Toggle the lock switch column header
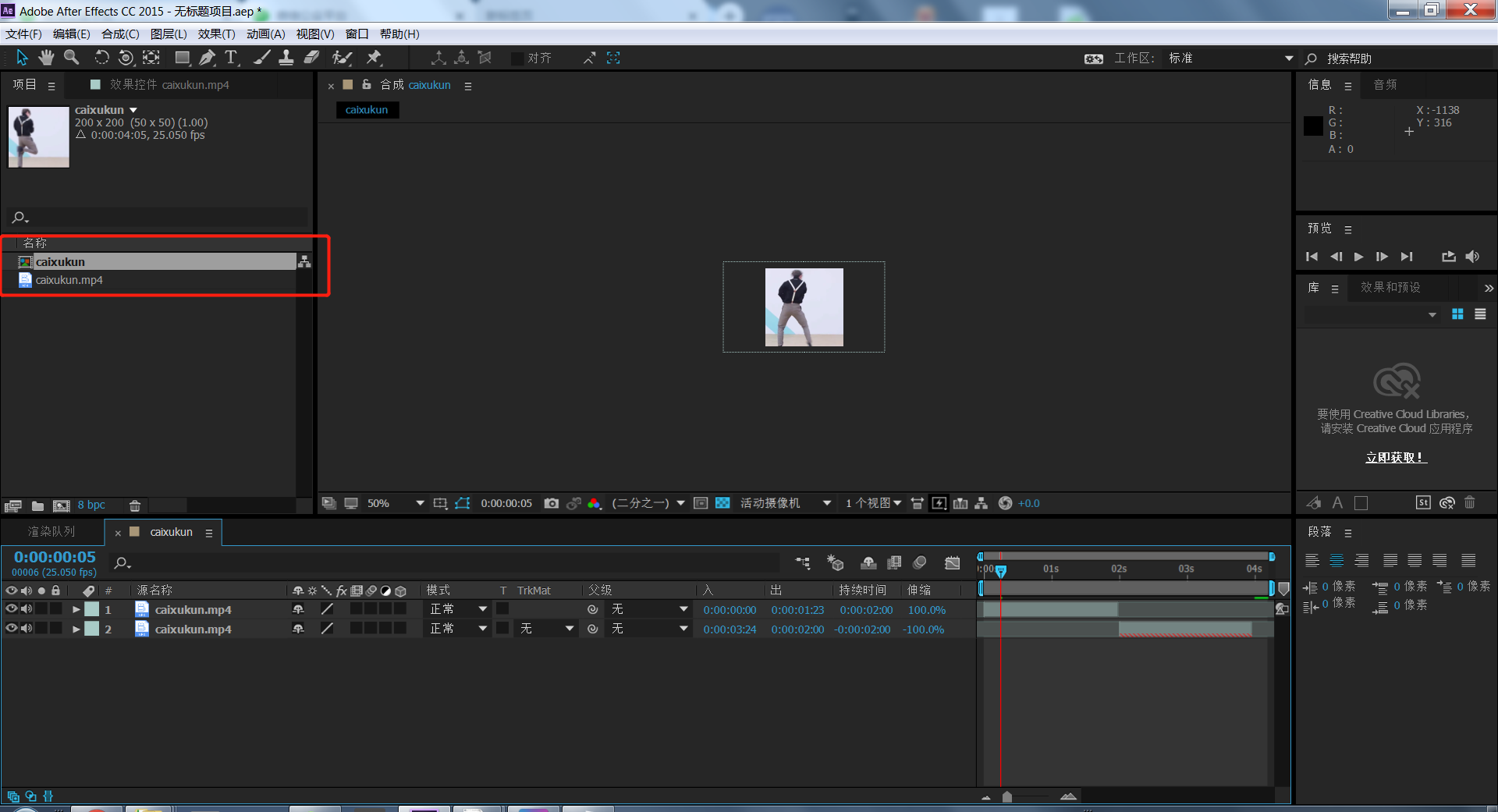This screenshot has height=812, width=1498. (55, 590)
